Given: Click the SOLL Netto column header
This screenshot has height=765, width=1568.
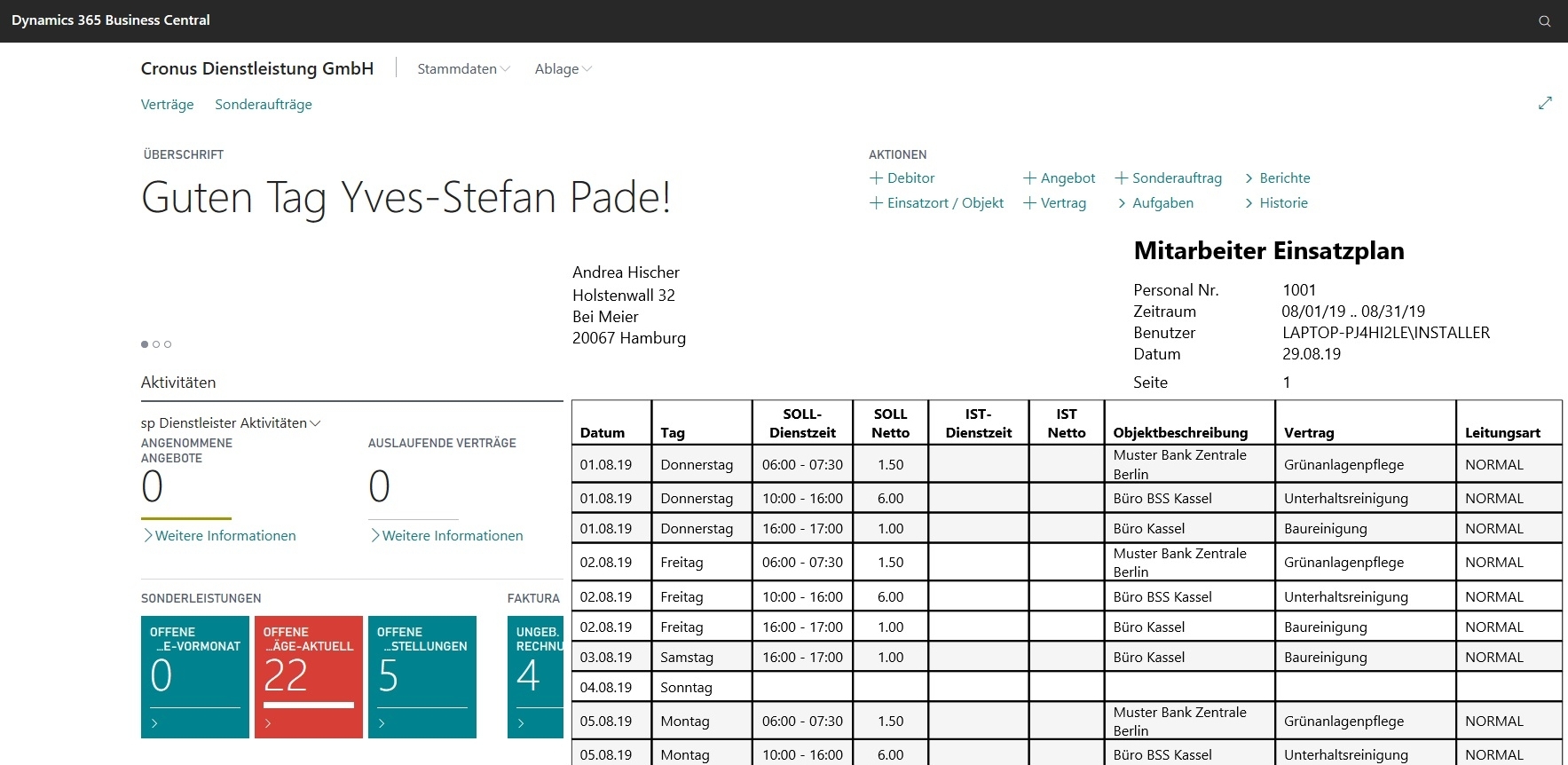Looking at the screenshot, I should (x=891, y=423).
